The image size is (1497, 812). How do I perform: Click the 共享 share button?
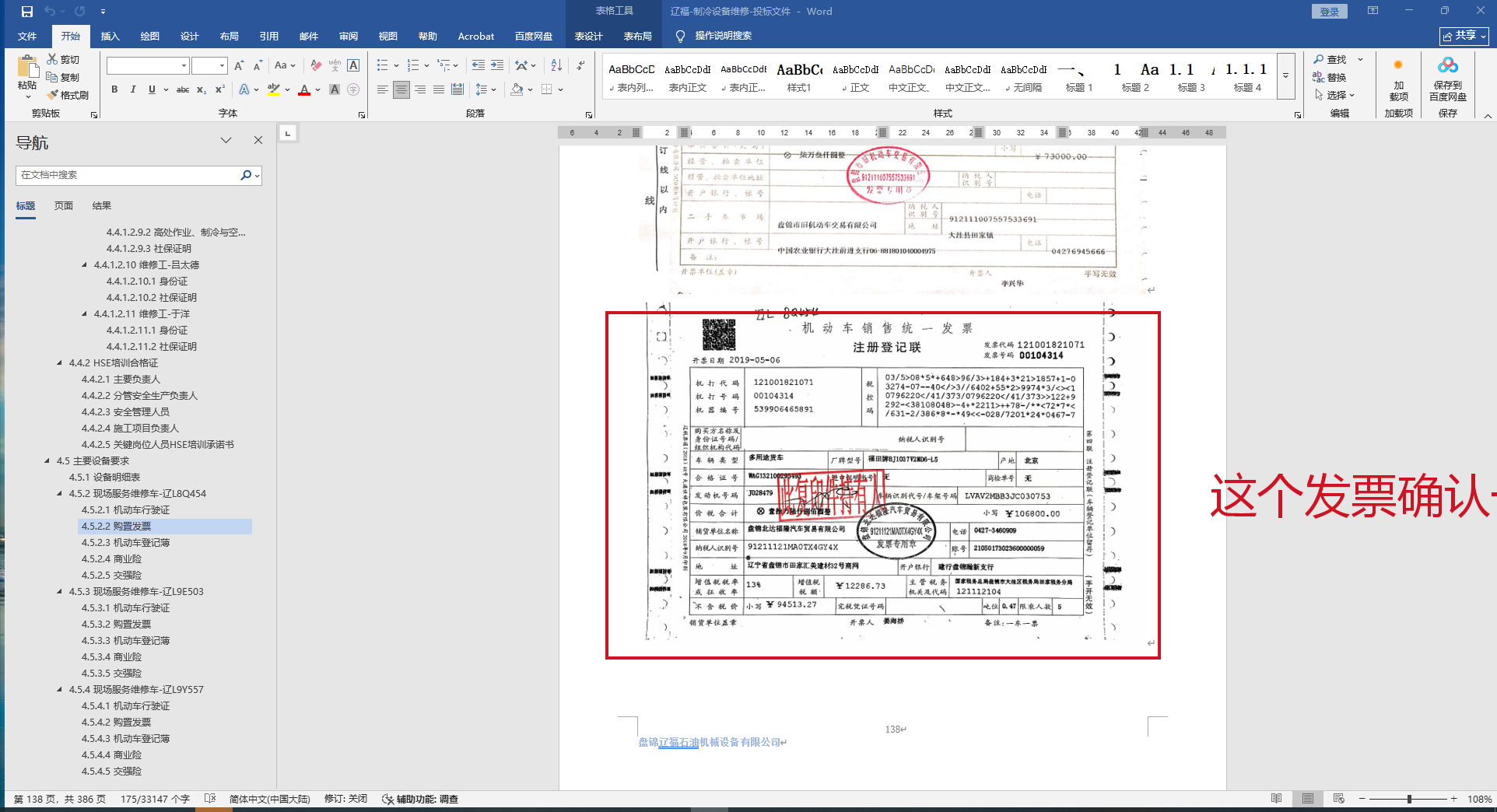pos(1464,36)
